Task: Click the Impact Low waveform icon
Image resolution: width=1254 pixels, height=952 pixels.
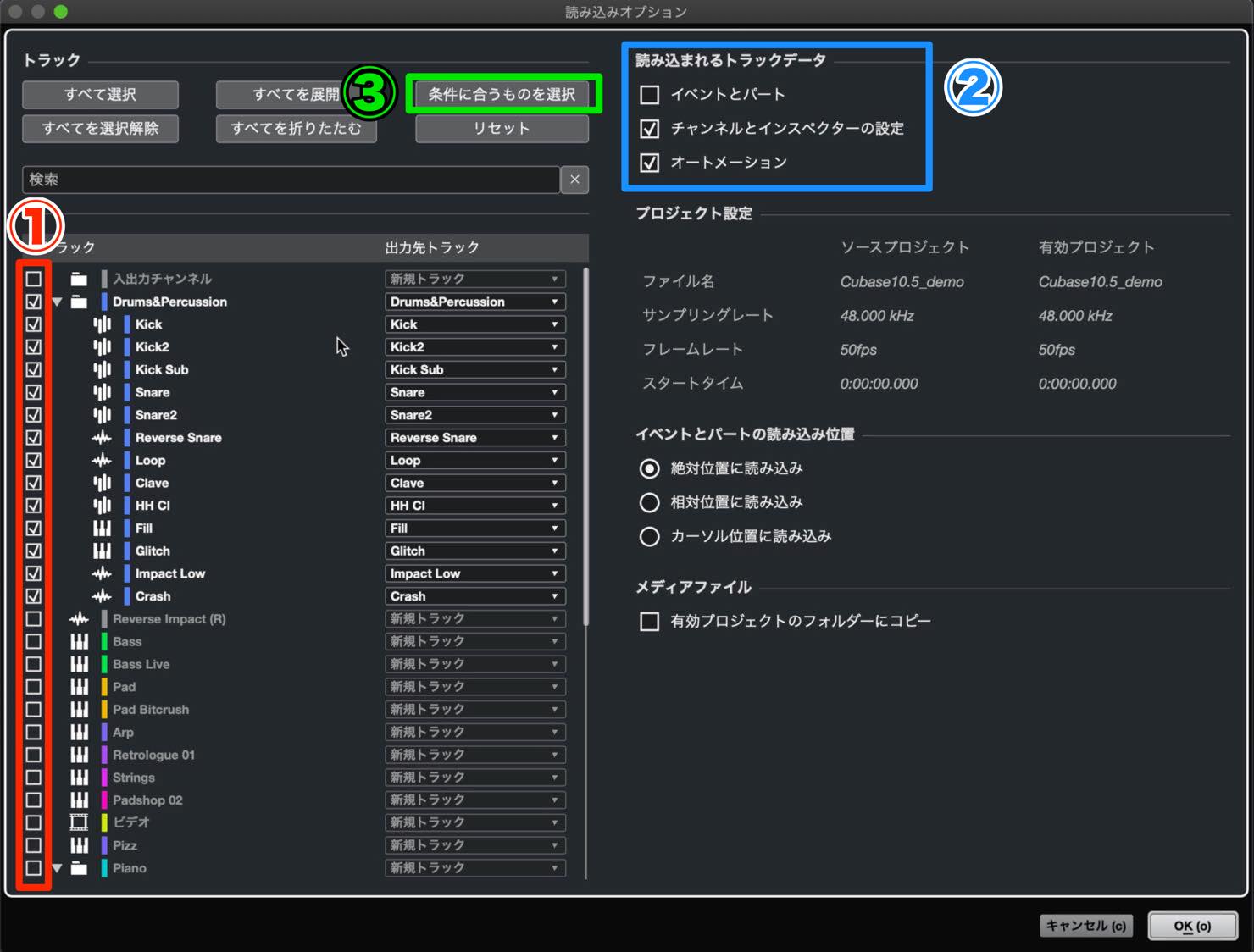Action: point(102,573)
